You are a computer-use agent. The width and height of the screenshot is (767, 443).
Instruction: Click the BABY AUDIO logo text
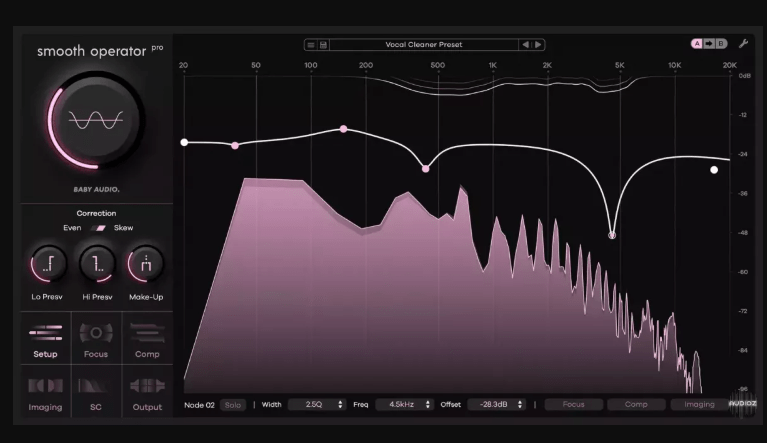click(96, 189)
